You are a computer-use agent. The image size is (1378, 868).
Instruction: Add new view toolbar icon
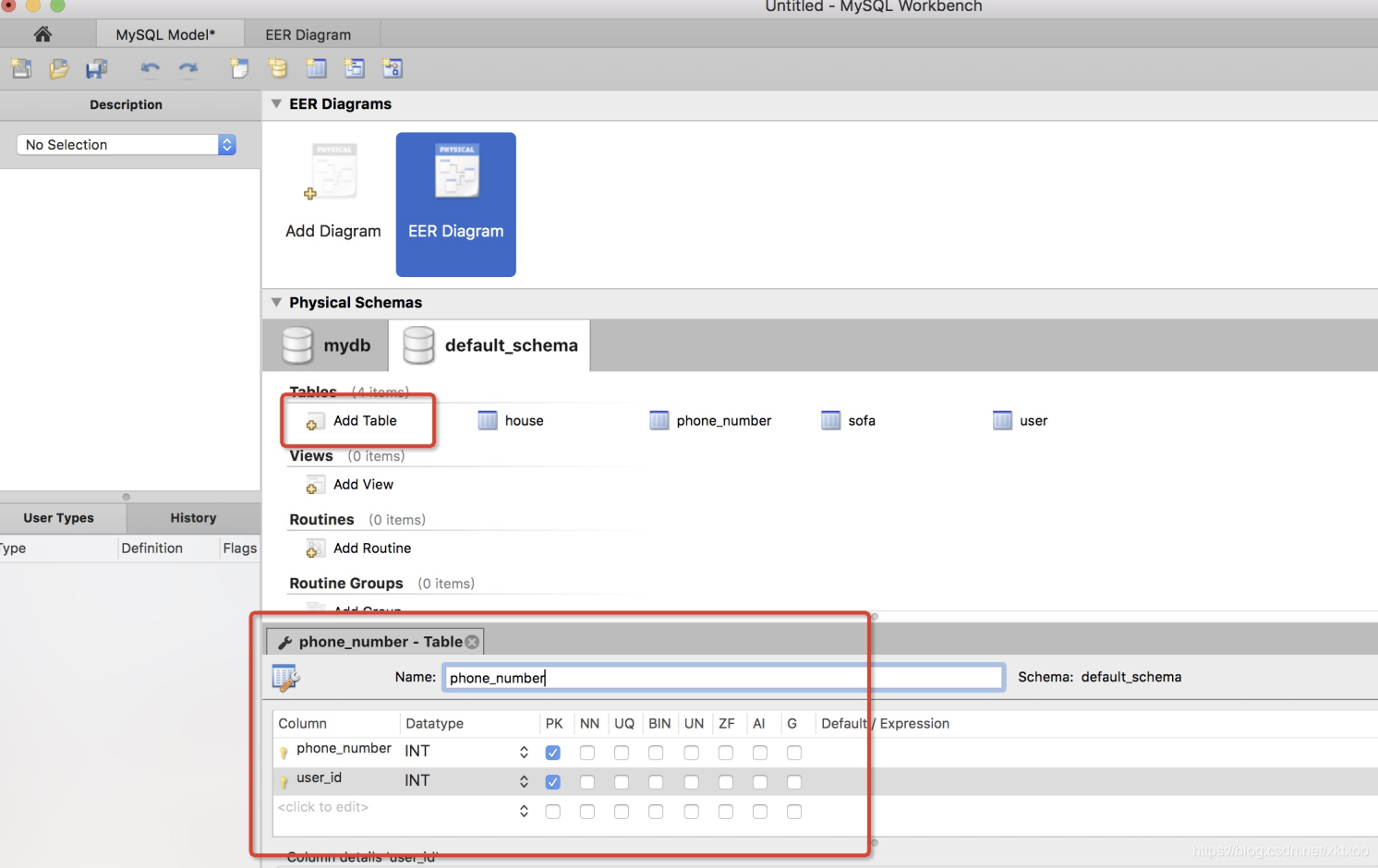[355, 68]
